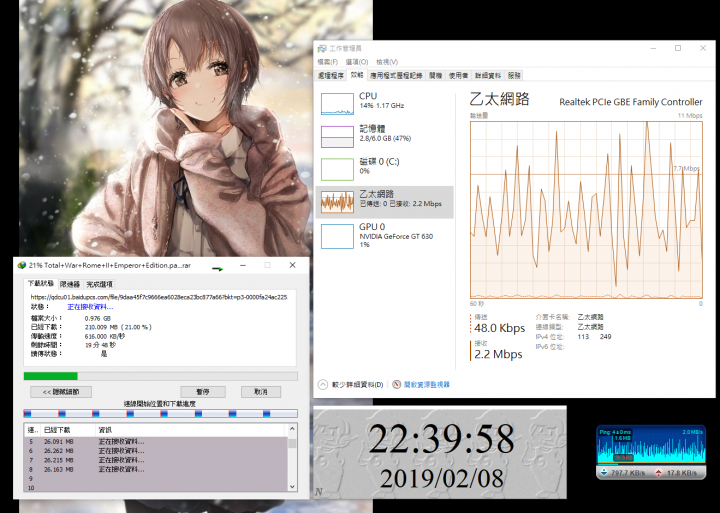Image resolution: width=720 pixels, height=513 pixels.
Task: Click the Realtek PCIe GBE Family Controller label
Action: tap(631, 102)
